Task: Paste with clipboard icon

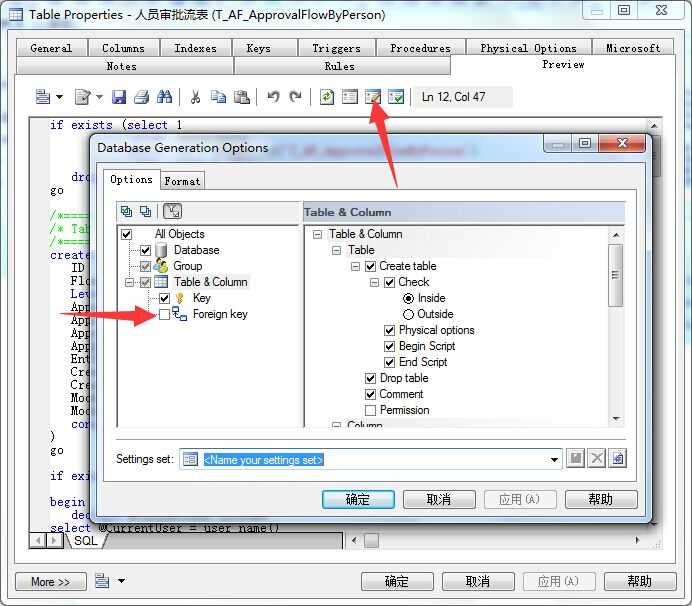Action: click(241, 97)
